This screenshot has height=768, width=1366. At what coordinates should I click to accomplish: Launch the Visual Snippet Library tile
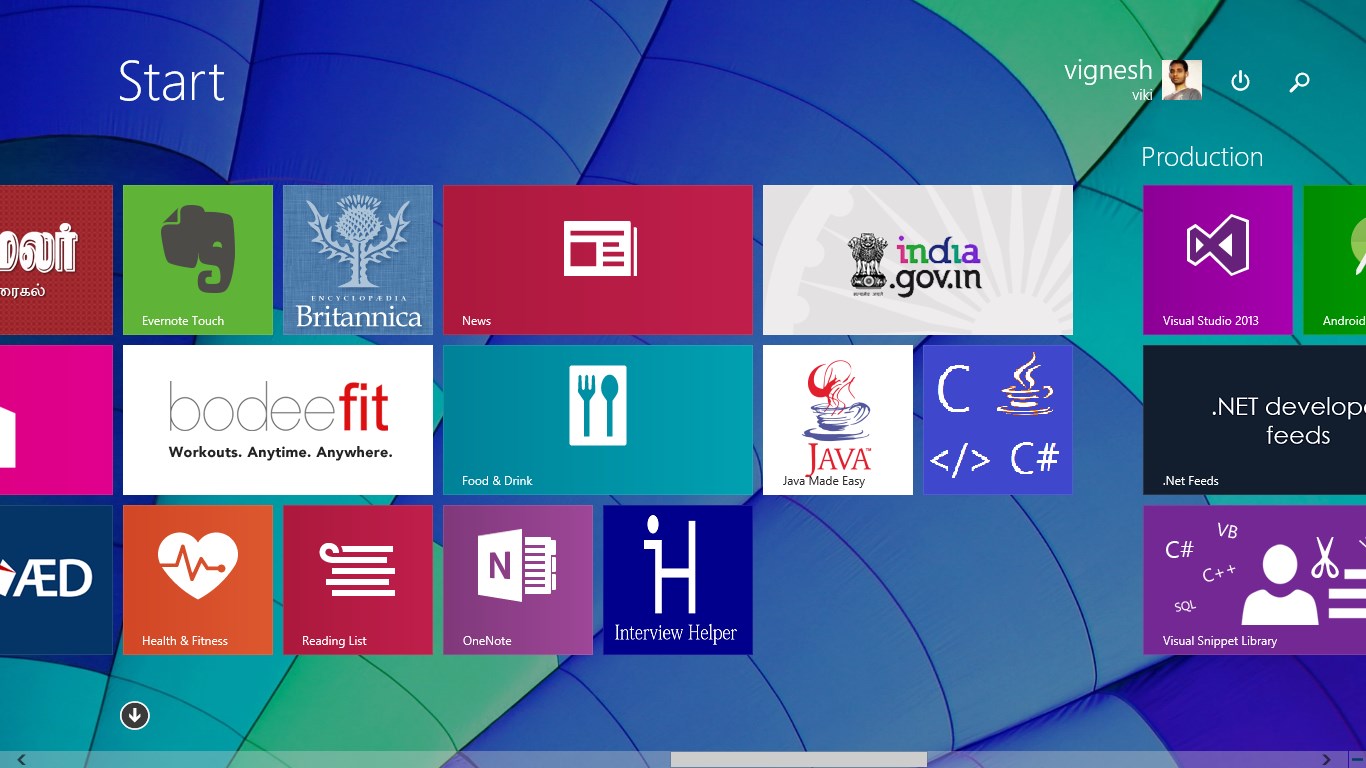[1255, 580]
